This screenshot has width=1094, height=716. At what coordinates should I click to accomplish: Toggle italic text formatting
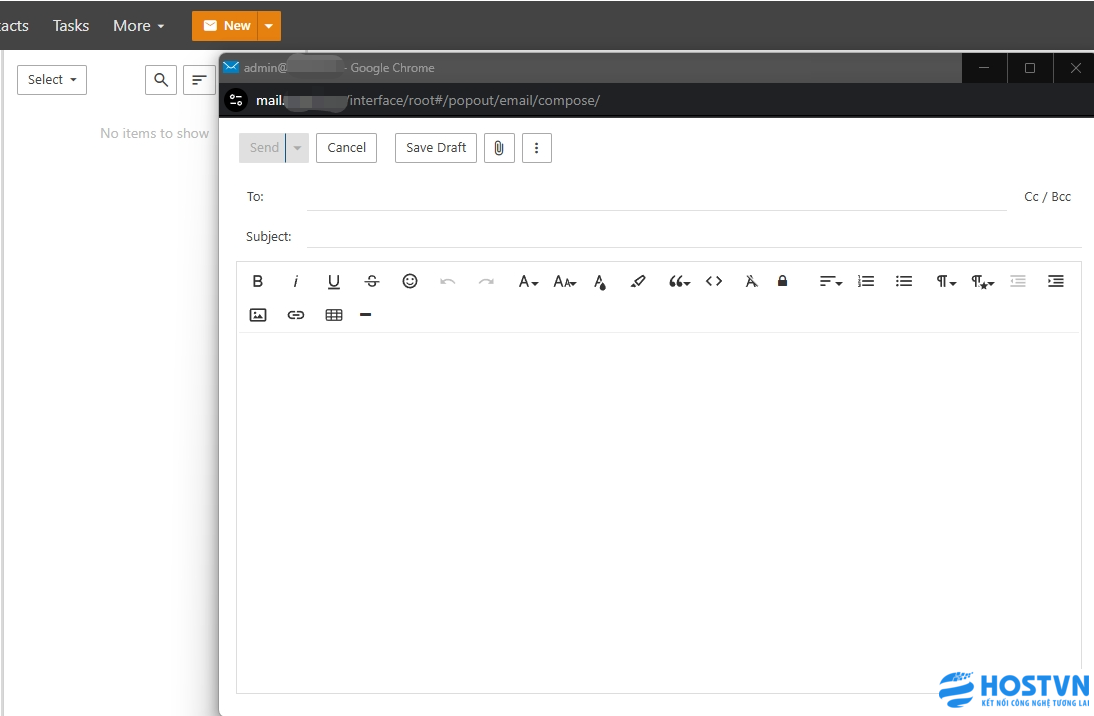296,282
